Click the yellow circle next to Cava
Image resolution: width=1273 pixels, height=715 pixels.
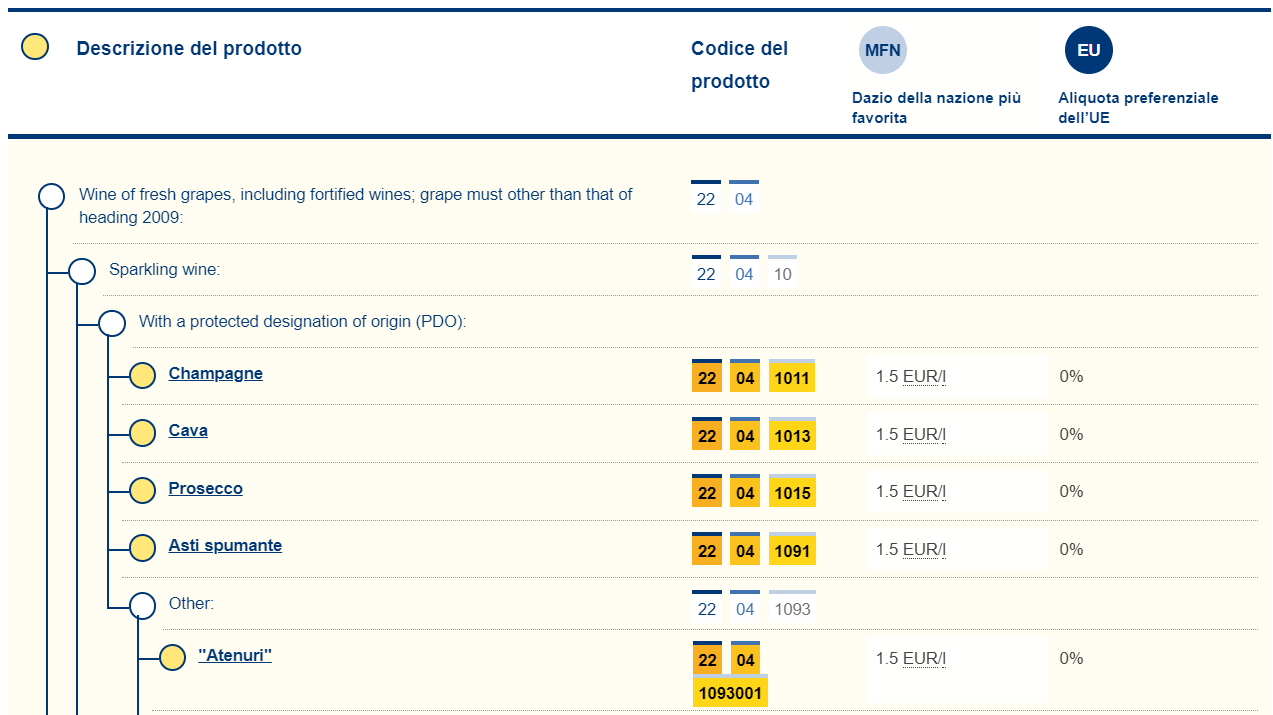point(143,433)
